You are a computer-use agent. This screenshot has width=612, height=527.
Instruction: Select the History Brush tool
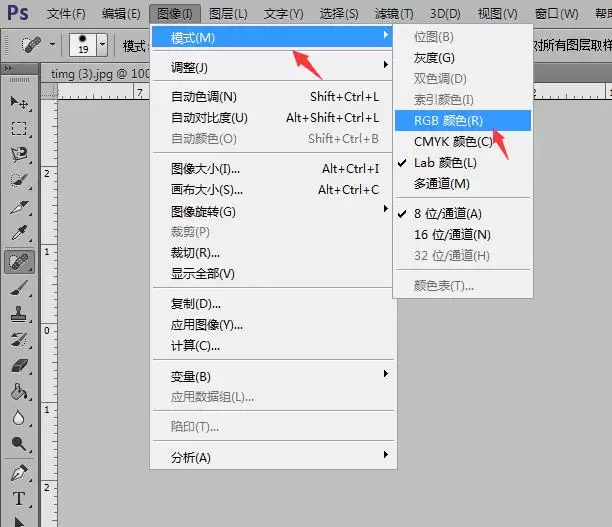click(19, 340)
